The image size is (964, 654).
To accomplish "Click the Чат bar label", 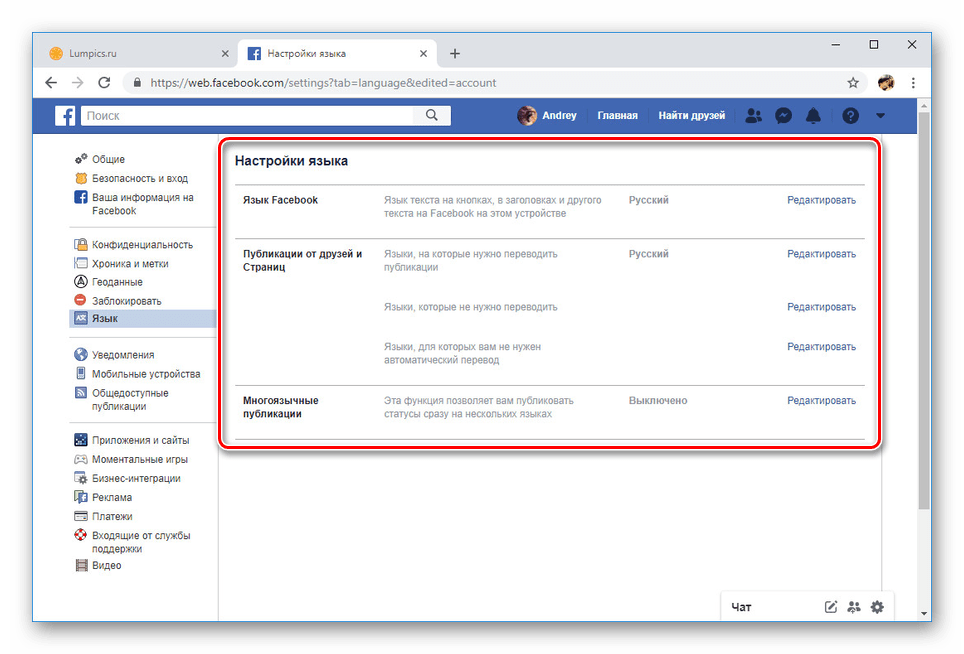I will (741, 607).
